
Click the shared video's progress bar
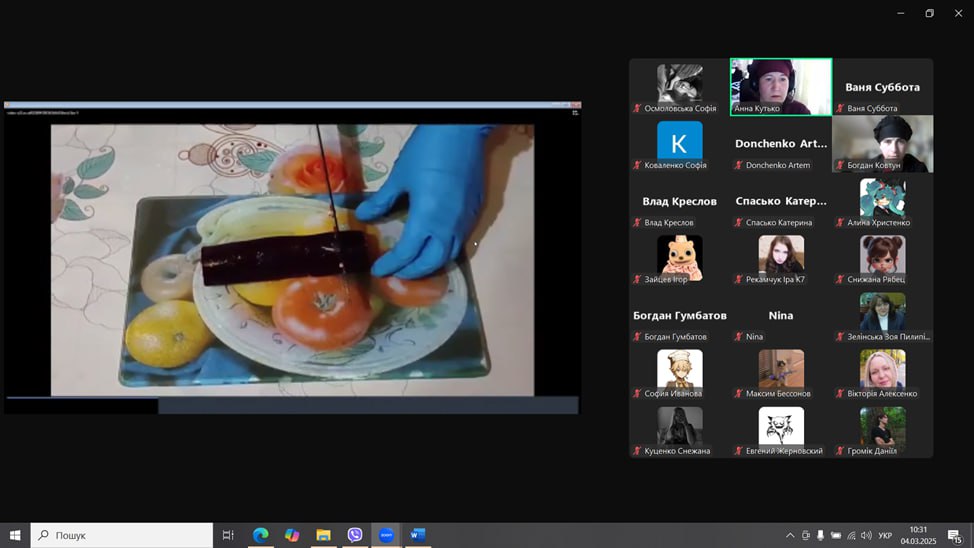[292, 405]
